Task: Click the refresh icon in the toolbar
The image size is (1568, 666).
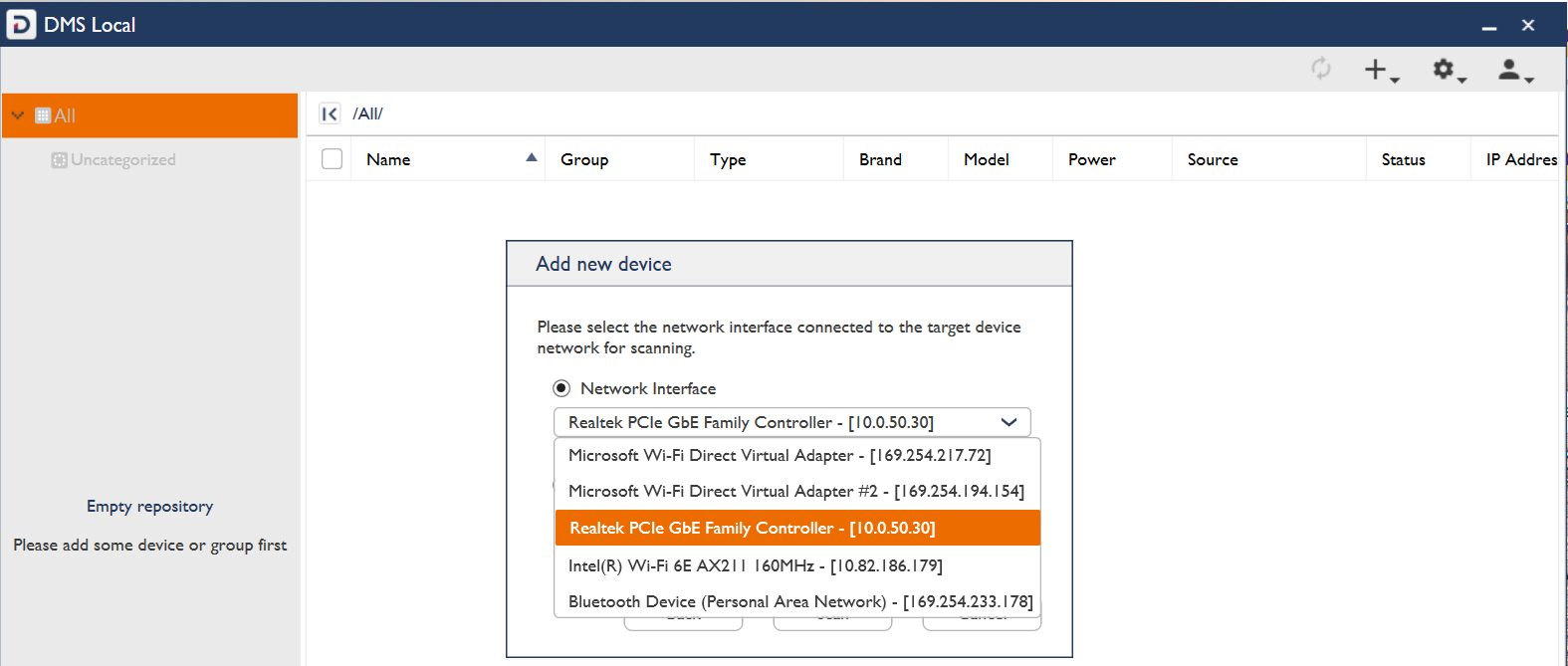Action: [x=1320, y=69]
